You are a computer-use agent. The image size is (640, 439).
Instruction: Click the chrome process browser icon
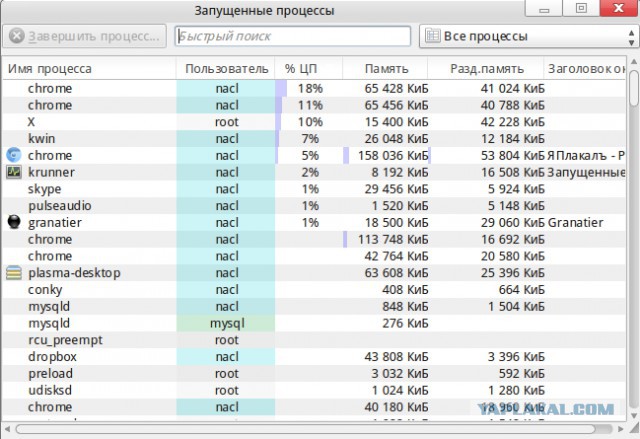(x=14, y=155)
